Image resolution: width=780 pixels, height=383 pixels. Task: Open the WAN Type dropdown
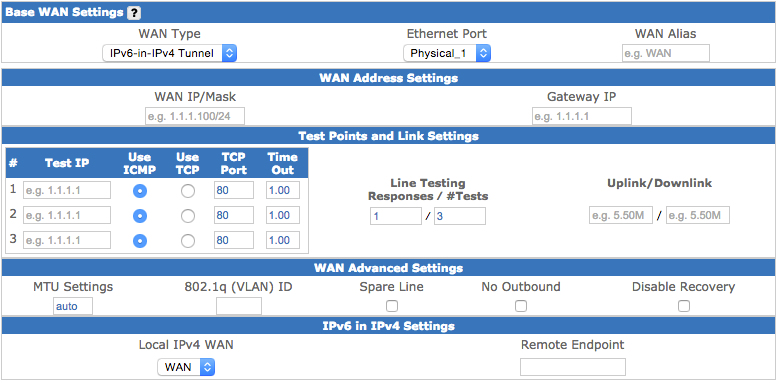pos(170,53)
